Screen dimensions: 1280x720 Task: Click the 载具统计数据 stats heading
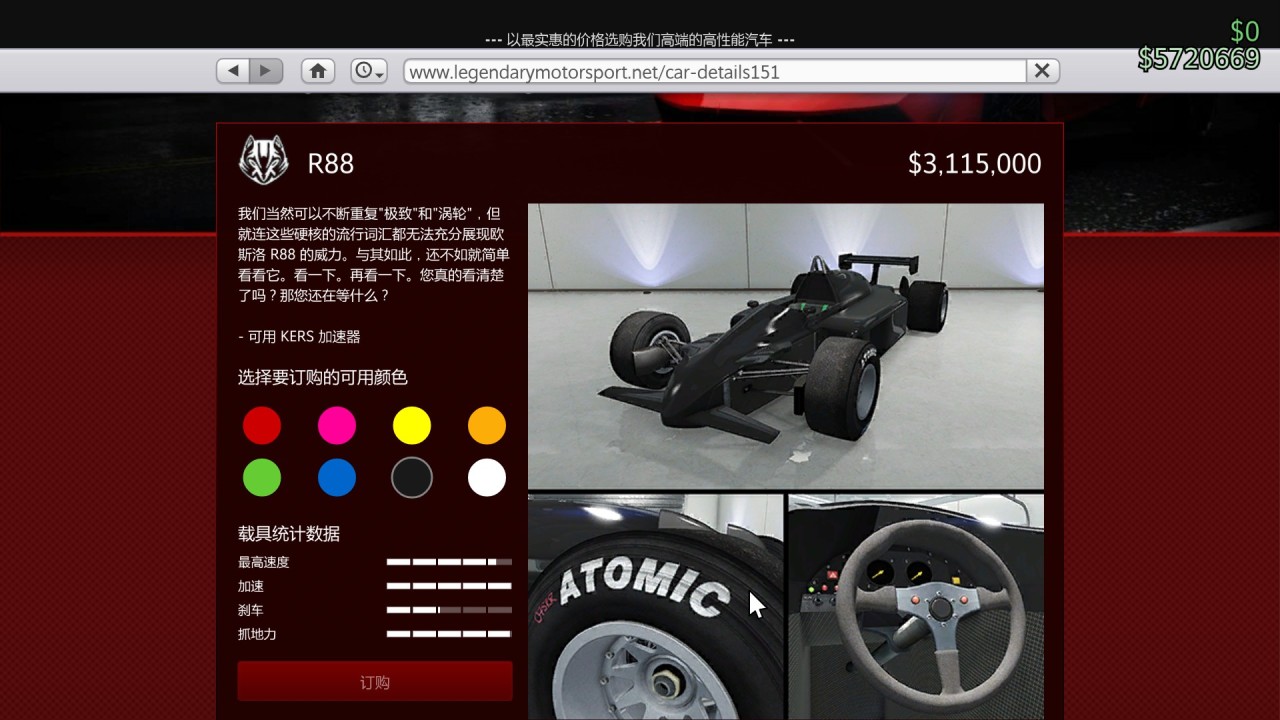[x=289, y=534]
